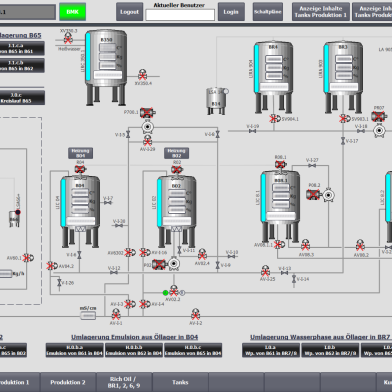Switch to the Produktion 2 tab

pyautogui.click(x=68, y=382)
